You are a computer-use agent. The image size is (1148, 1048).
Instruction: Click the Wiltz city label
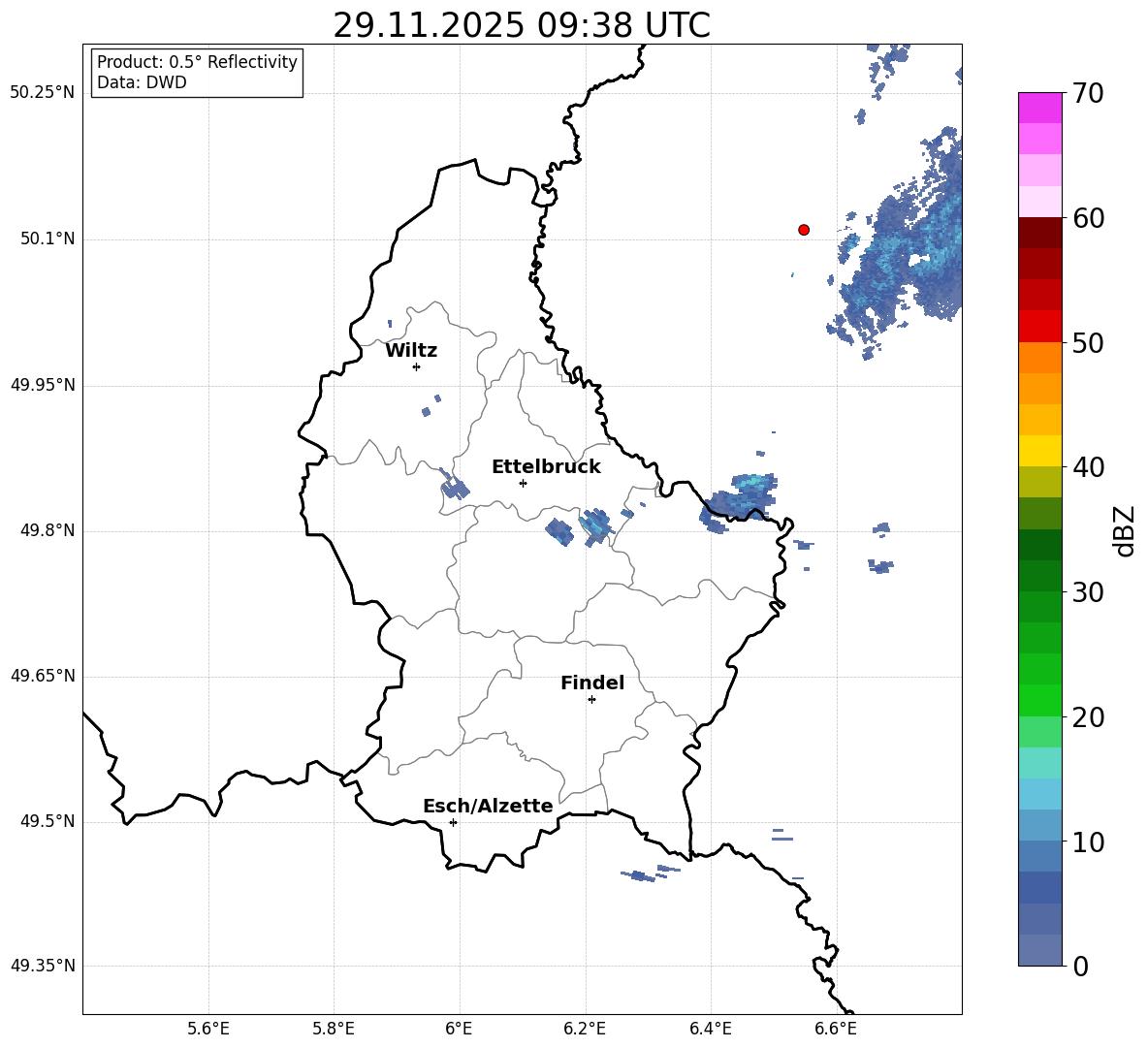pyautogui.click(x=411, y=351)
